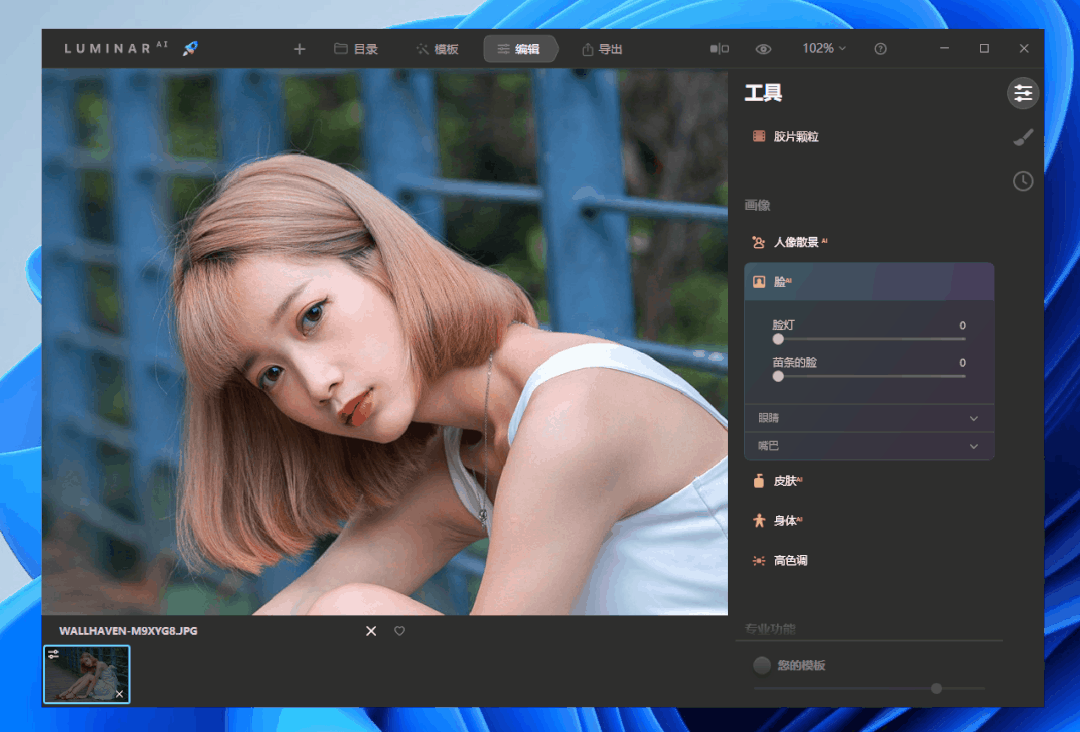Adjust the template amount slider

(936, 688)
